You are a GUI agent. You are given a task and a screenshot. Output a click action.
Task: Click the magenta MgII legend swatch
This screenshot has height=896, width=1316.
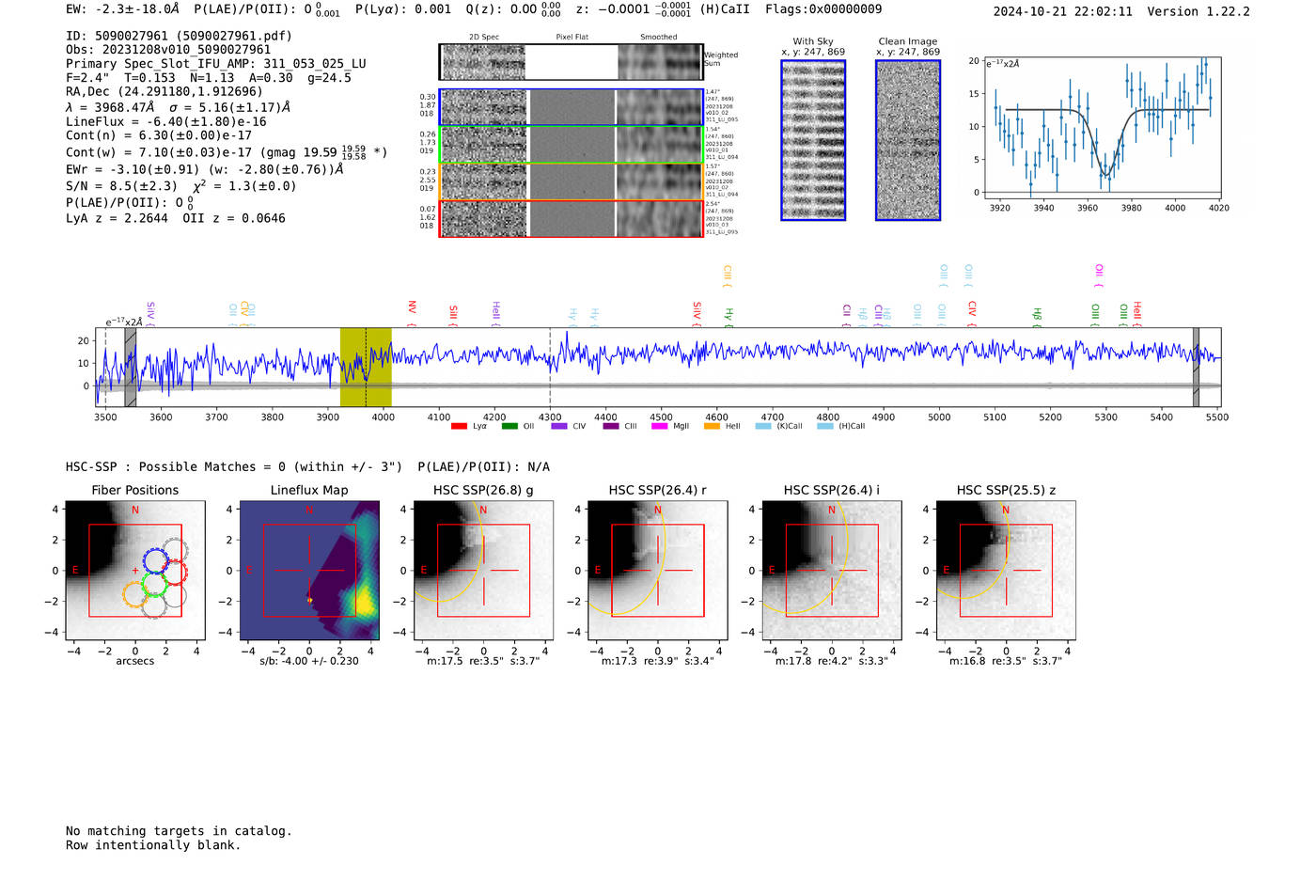coord(659,427)
